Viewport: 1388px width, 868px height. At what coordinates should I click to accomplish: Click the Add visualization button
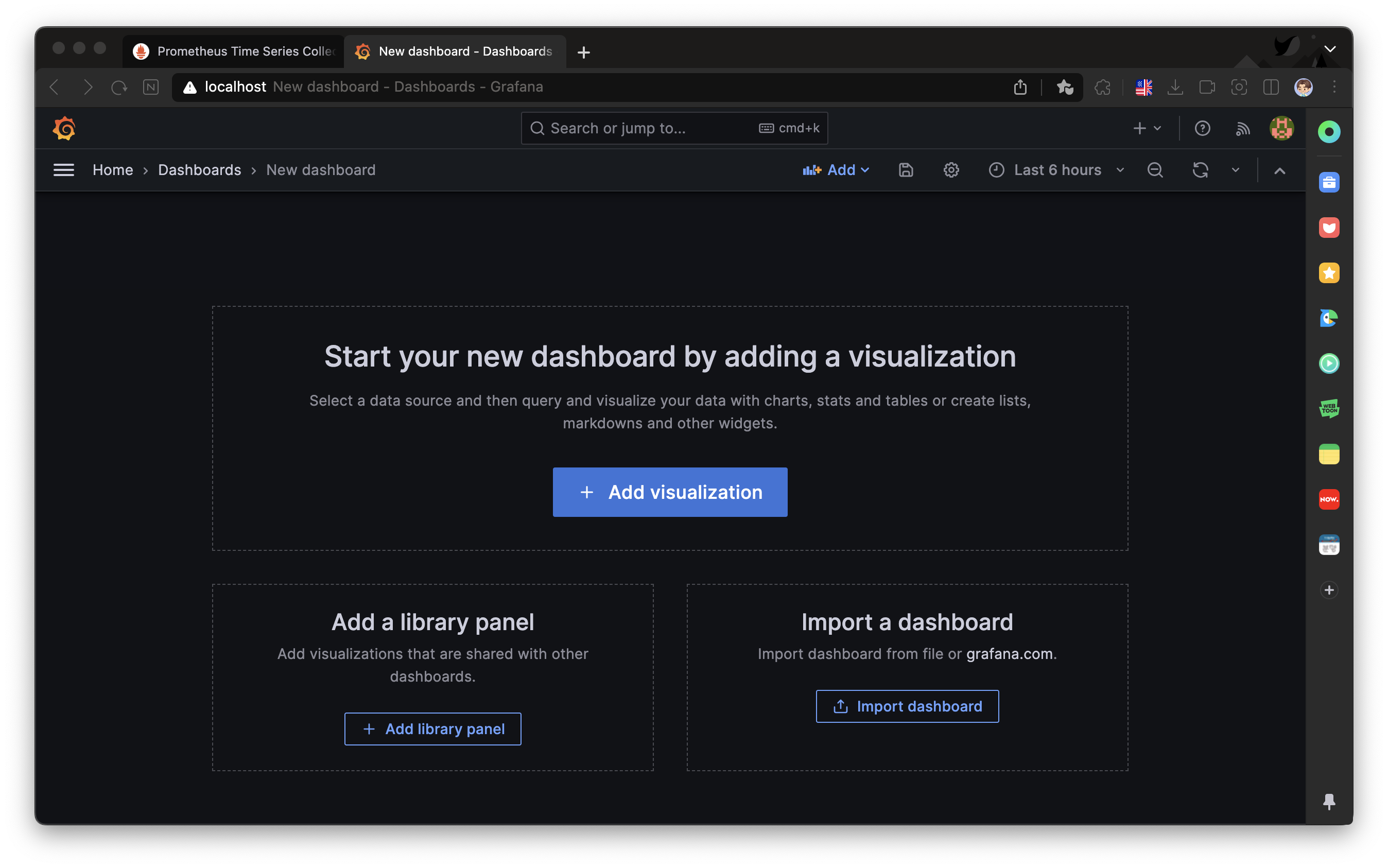point(670,492)
